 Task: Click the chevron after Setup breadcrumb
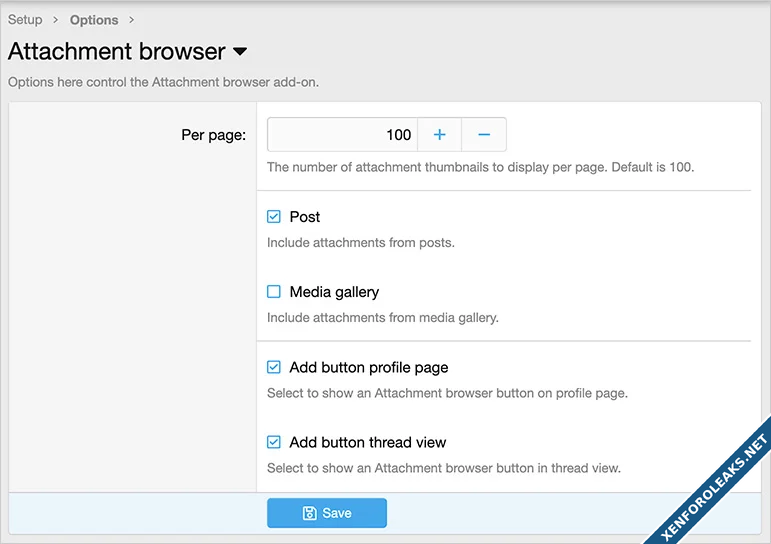(56, 20)
